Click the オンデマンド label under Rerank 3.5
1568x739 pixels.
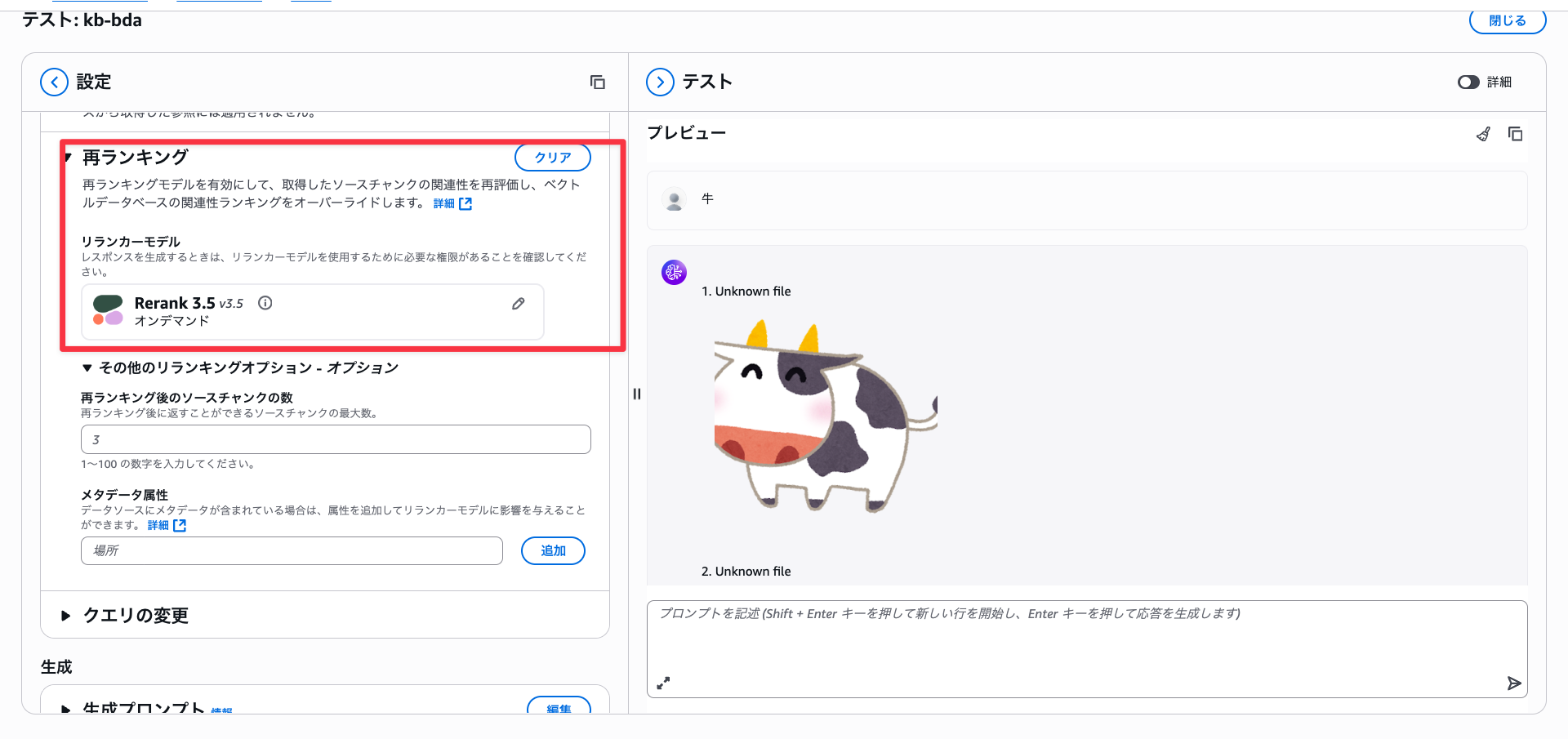(171, 321)
